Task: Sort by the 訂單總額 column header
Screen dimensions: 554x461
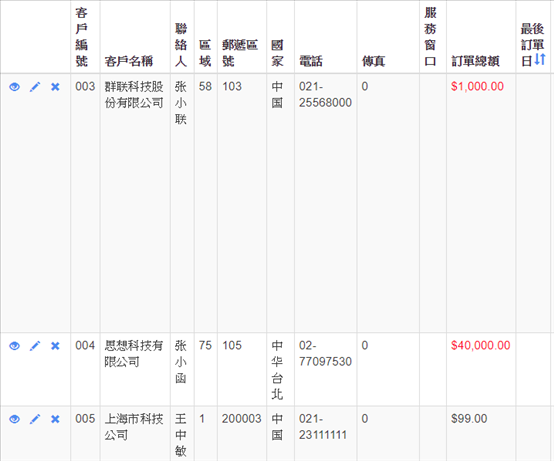Action: [476, 61]
